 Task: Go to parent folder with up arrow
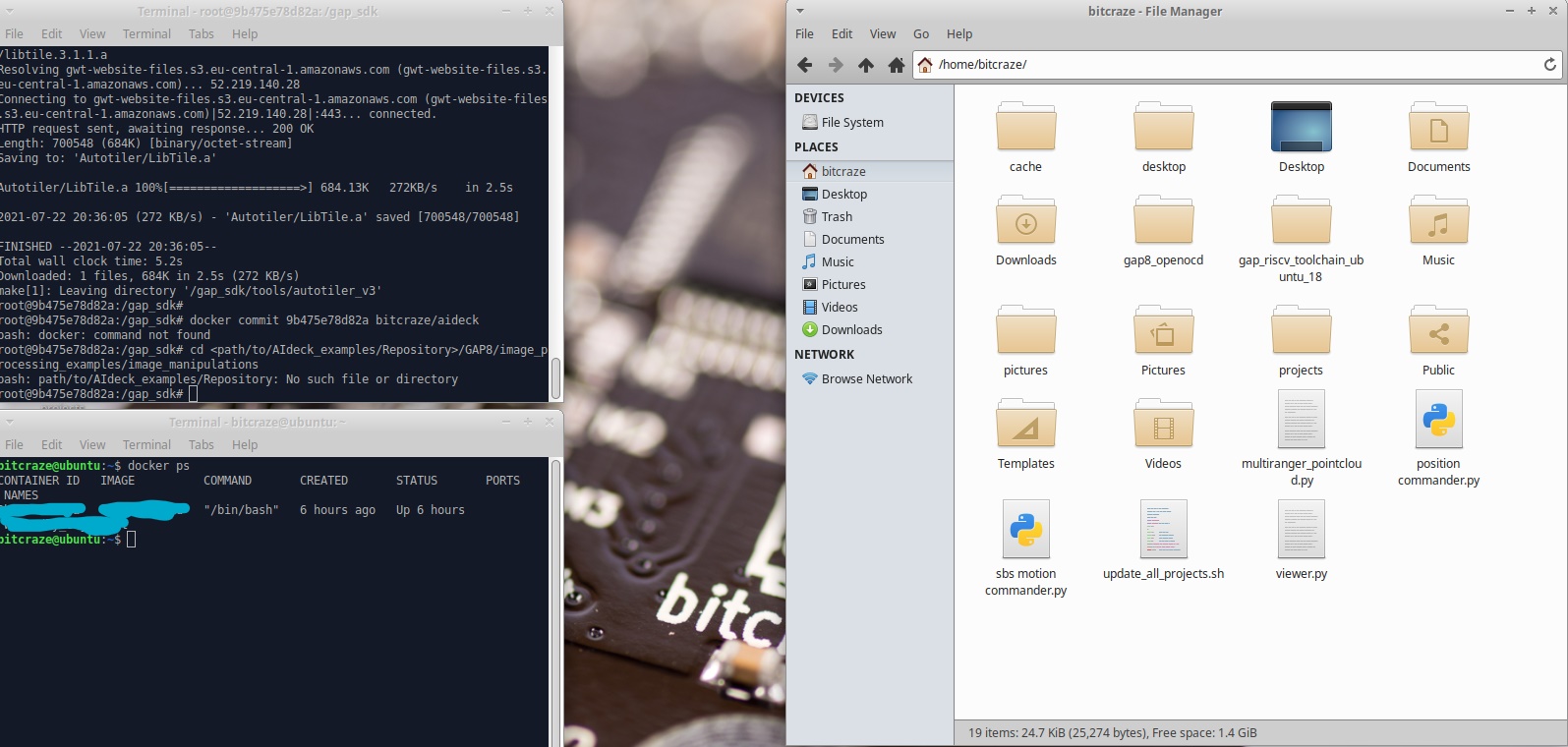pos(866,65)
